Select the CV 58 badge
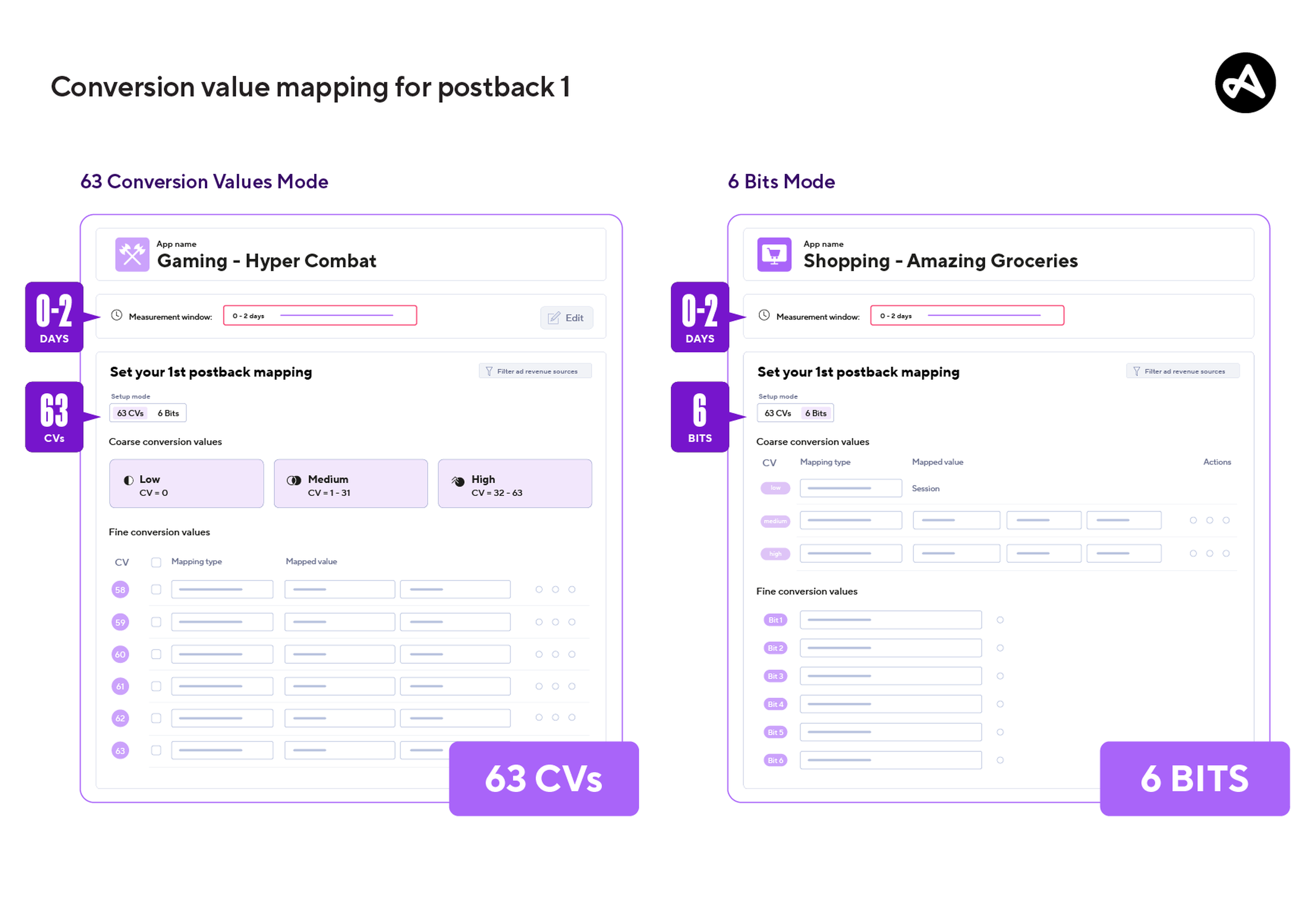1316x918 pixels. [x=120, y=589]
